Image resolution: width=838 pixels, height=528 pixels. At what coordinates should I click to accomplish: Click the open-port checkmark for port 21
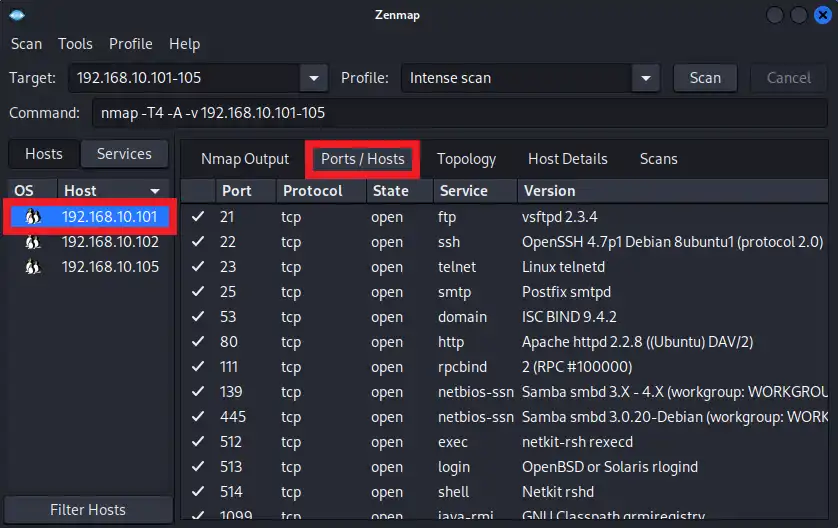tap(198, 216)
